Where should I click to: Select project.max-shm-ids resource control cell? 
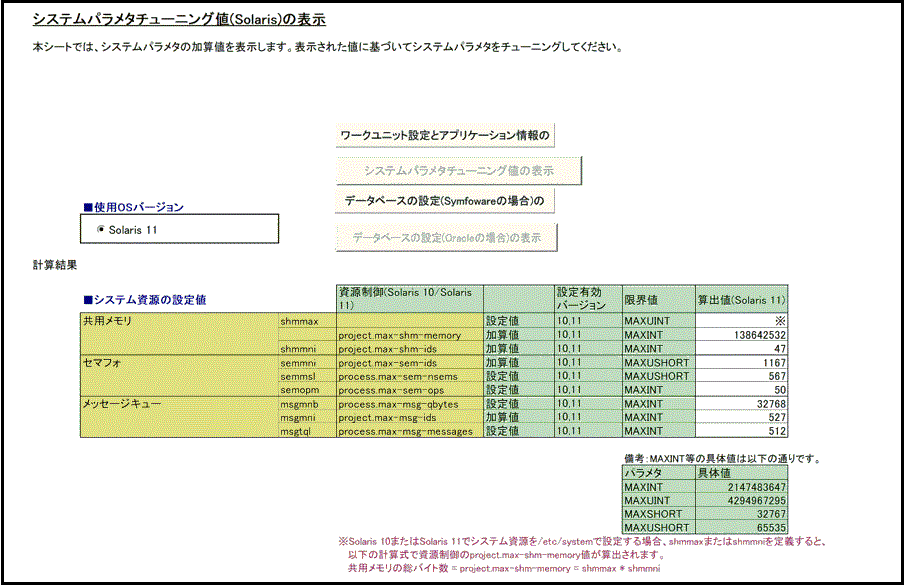pyautogui.click(x=409, y=349)
